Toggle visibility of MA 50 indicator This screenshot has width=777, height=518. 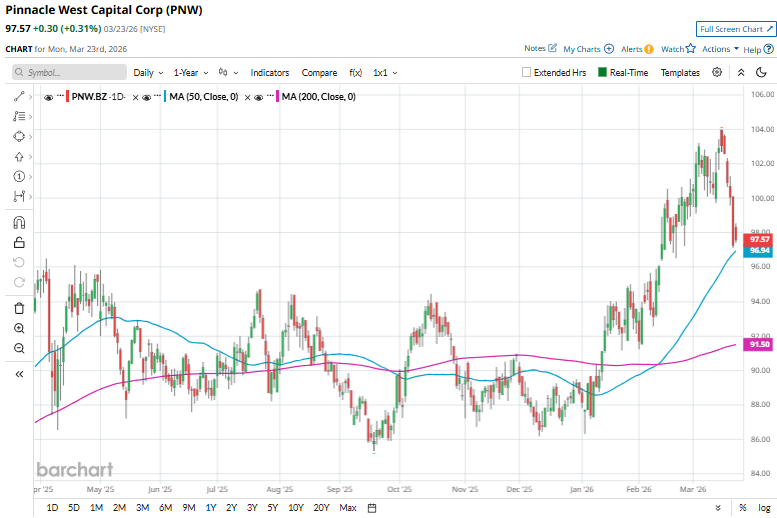point(146,98)
